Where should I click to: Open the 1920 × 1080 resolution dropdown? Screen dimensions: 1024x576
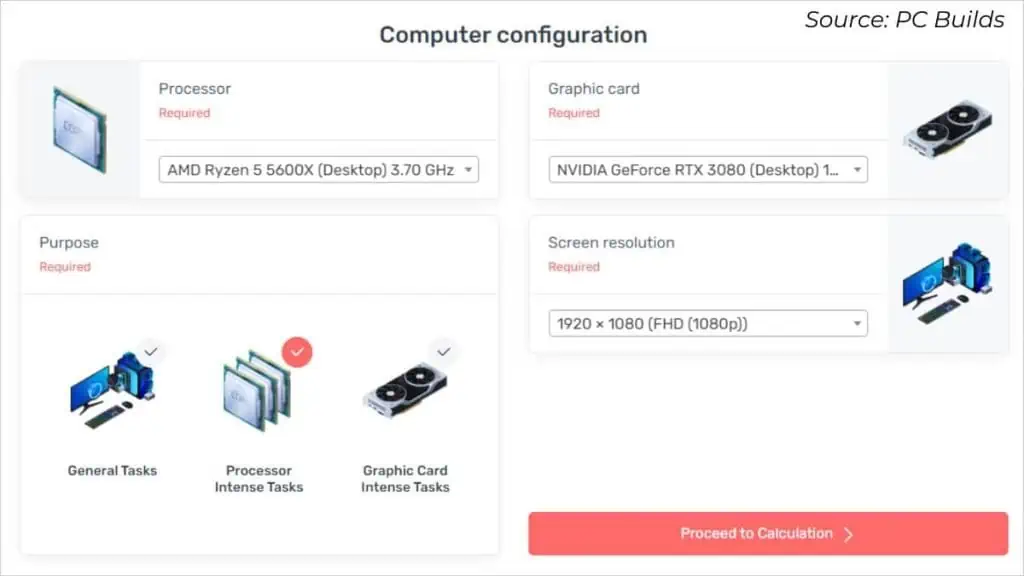click(x=708, y=324)
